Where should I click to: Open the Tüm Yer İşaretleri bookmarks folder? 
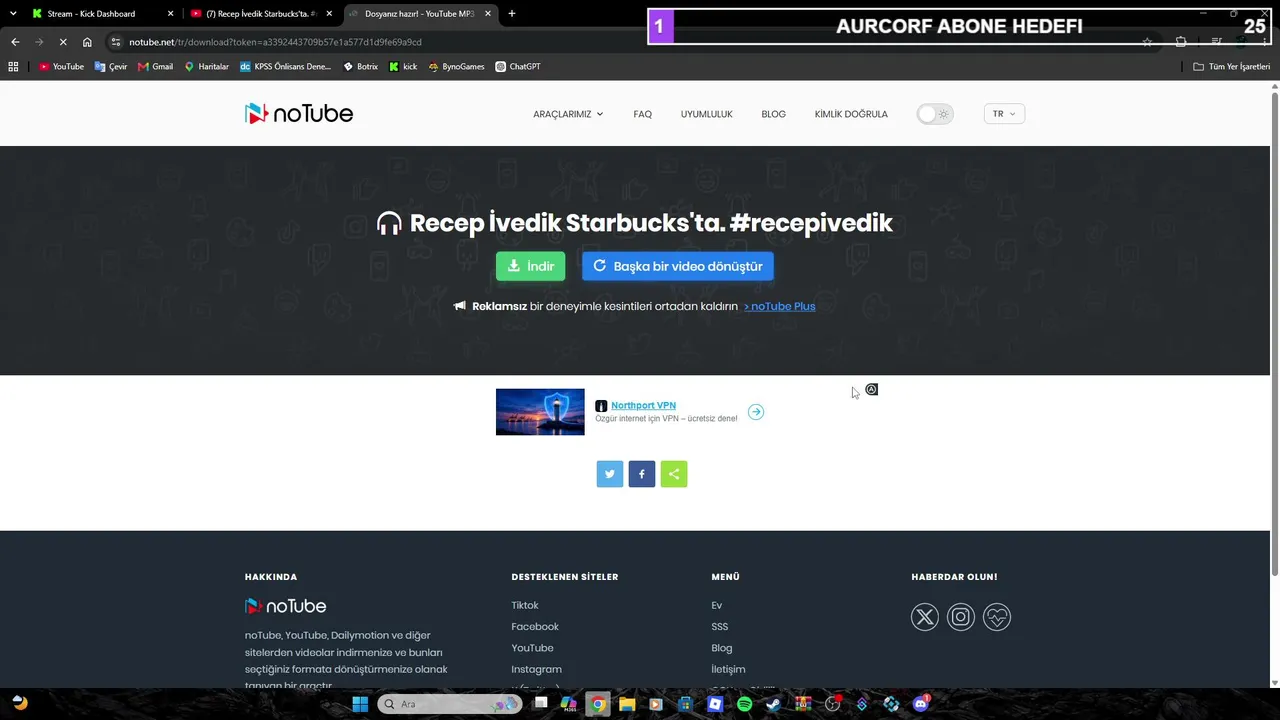[1232, 67]
